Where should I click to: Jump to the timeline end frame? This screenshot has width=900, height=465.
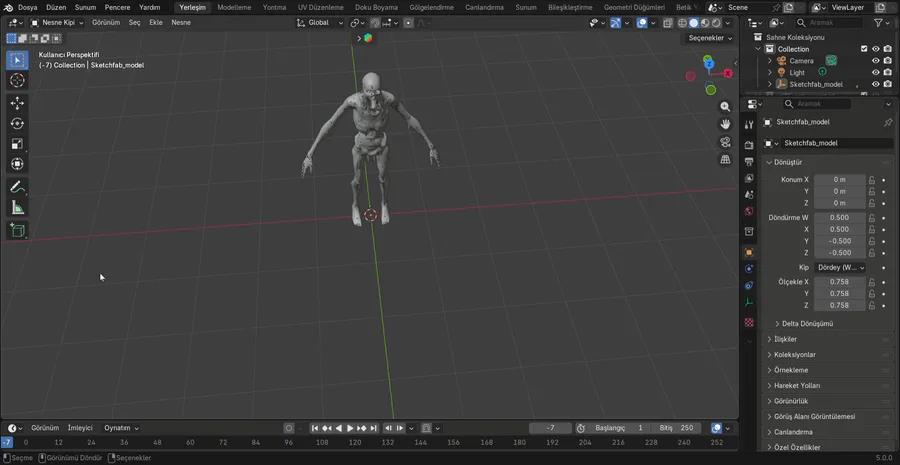tap(374, 428)
